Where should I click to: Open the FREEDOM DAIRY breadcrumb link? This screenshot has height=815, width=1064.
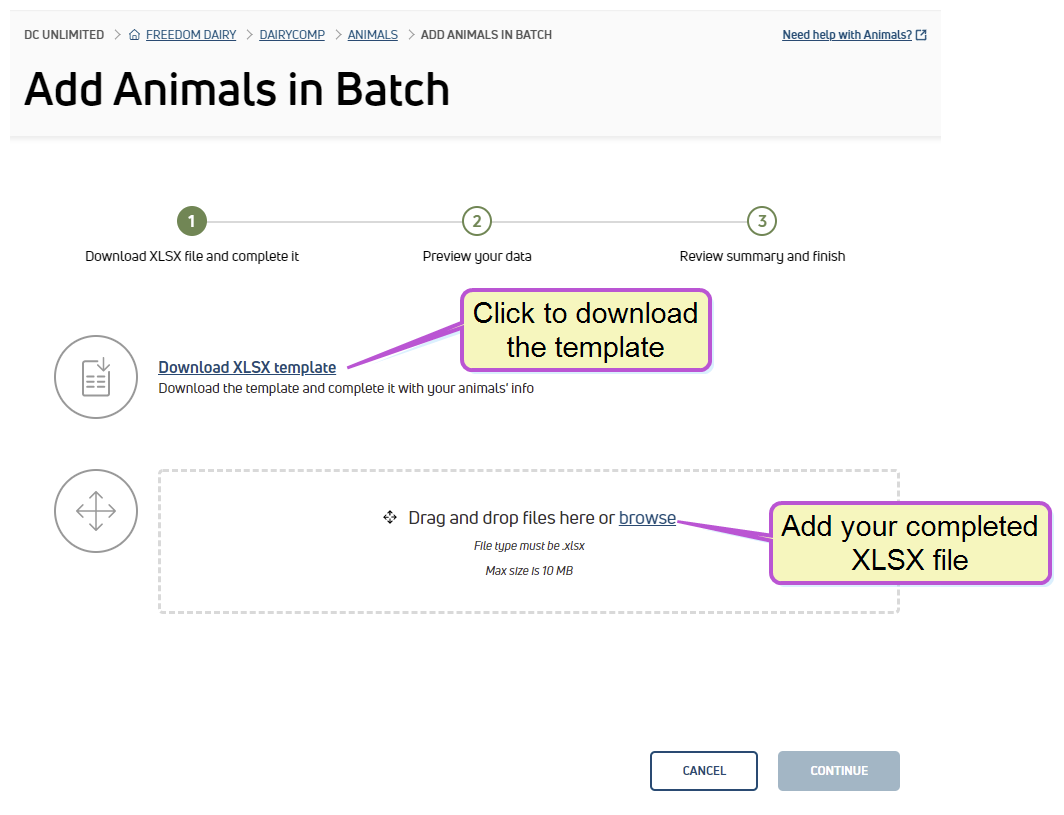pyautogui.click(x=191, y=35)
